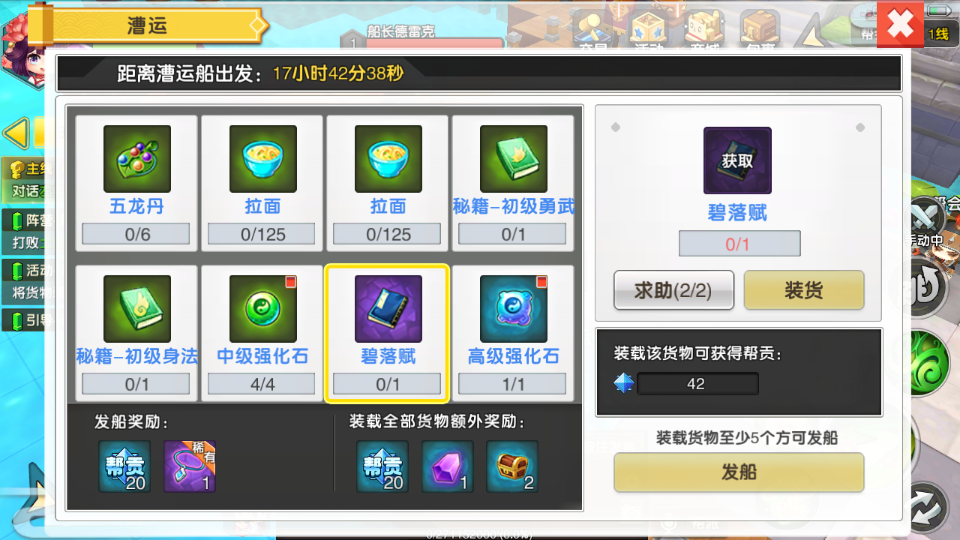Click the 获取 icon for 碧落赋
The image size is (960, 540).
[737, 160]
